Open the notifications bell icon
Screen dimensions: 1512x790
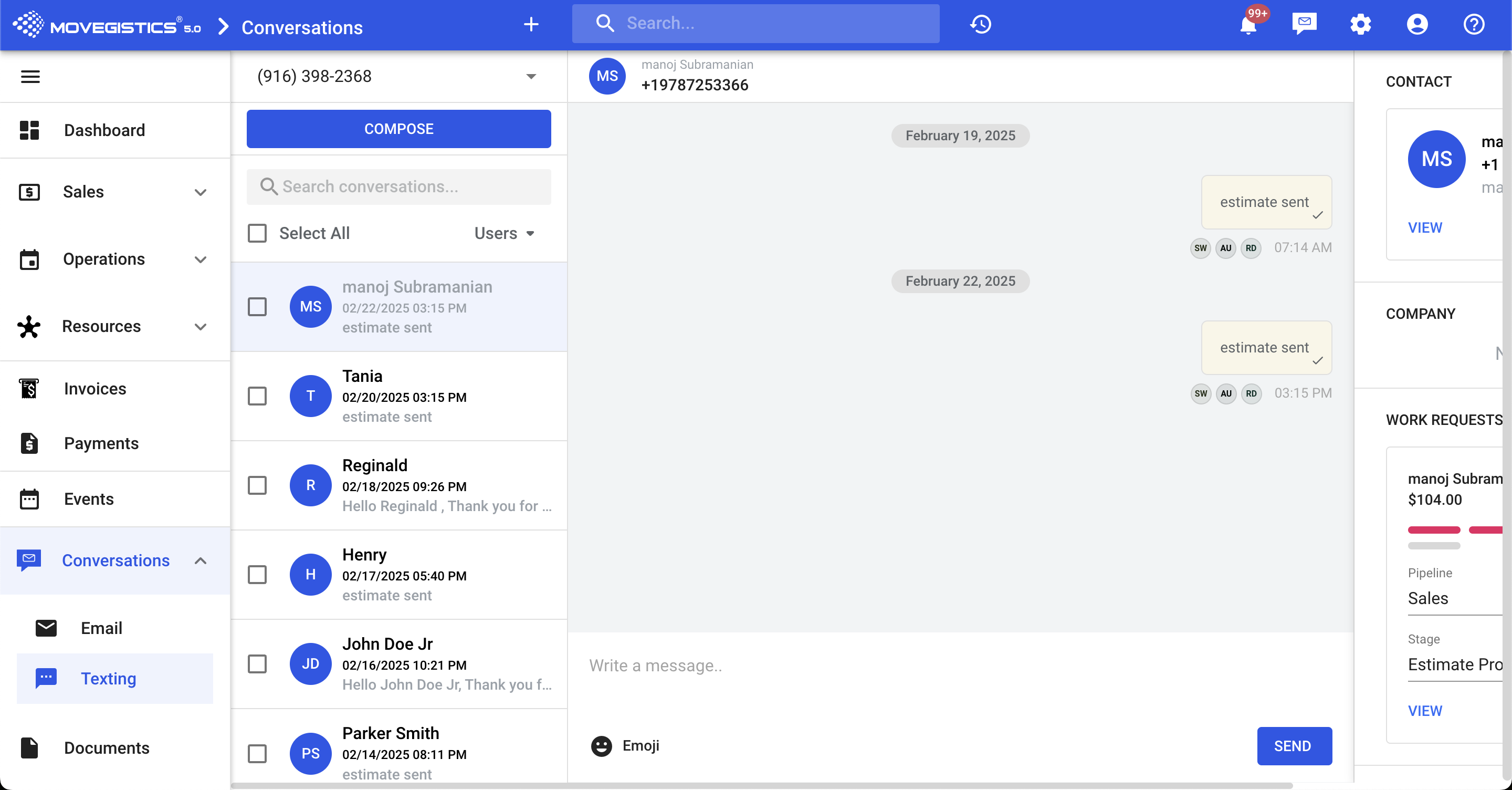click(1248, 25)
